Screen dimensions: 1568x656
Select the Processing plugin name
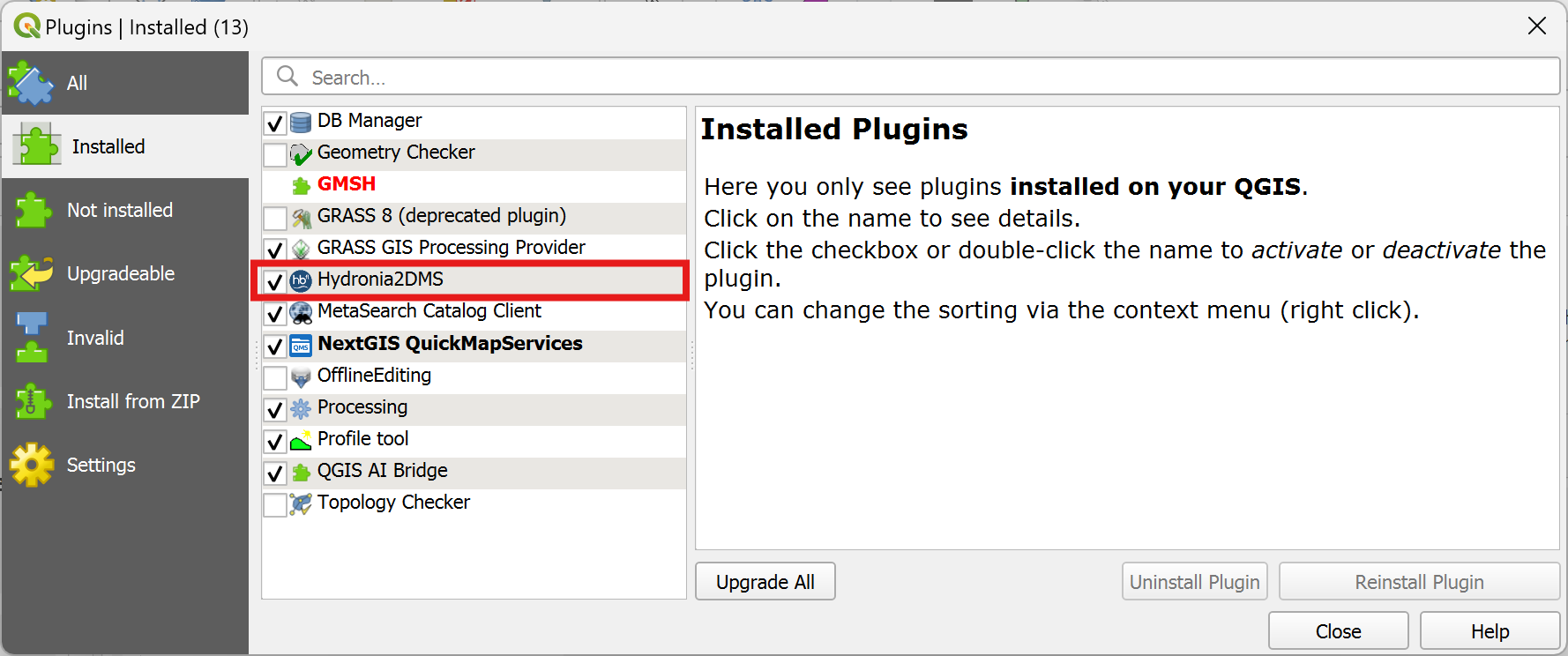click(362, 406)
